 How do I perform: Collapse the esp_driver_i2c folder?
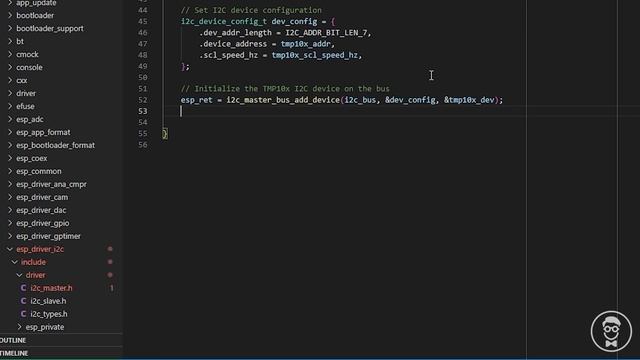[x=40, y=249]
